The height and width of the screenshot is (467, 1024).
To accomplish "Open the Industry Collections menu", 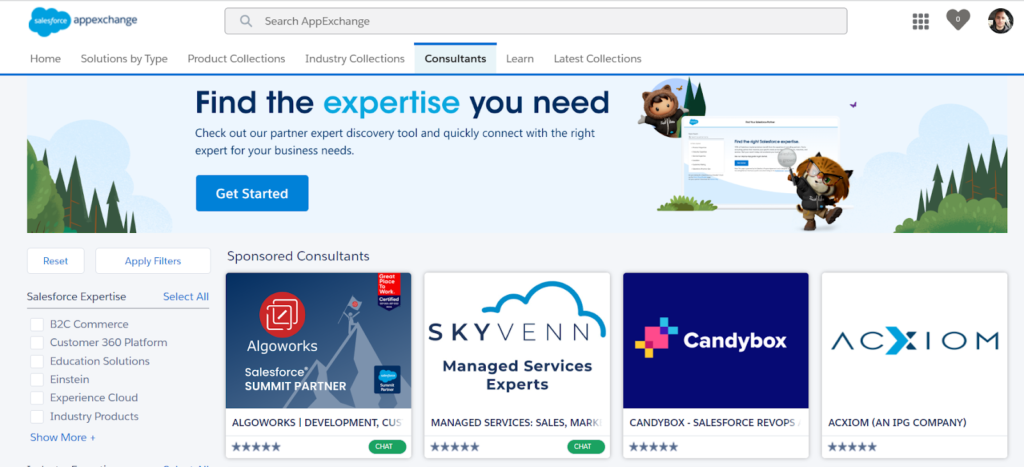I will (355, 59).
